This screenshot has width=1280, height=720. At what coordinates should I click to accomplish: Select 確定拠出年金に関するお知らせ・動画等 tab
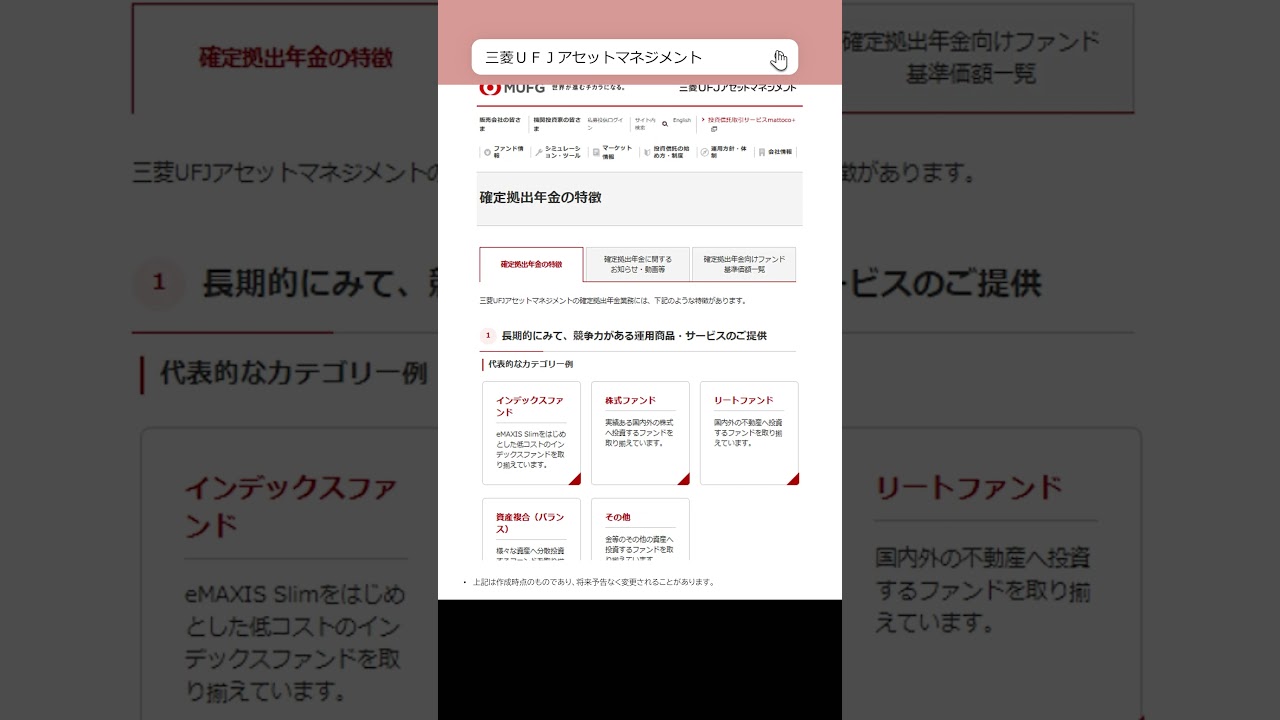pyautogui.click(x=638, y=265)
